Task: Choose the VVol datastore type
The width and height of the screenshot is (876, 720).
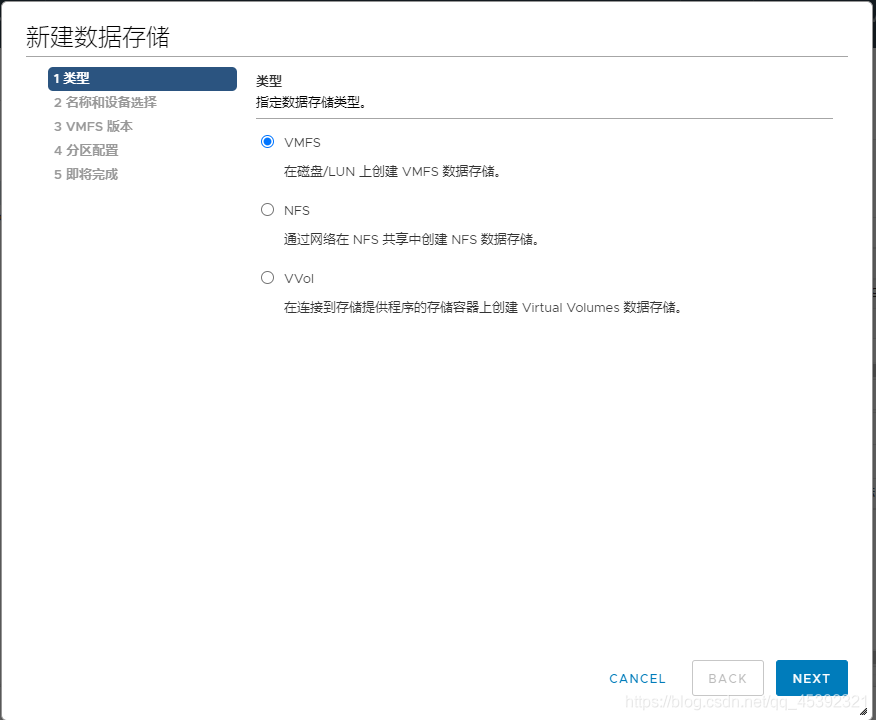Action: pos(268,278)
